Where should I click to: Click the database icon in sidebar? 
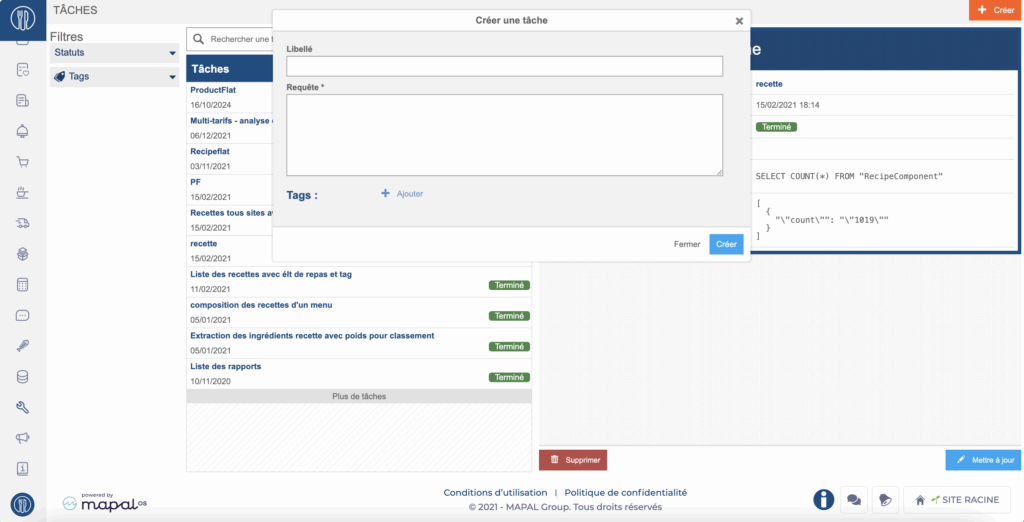coord(22,377)
